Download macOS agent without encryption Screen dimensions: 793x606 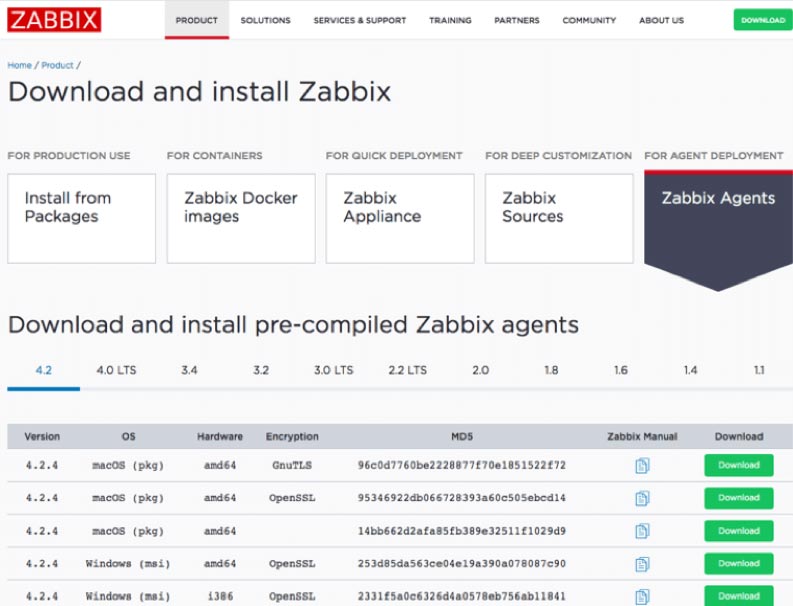click(x=739, y=531)
